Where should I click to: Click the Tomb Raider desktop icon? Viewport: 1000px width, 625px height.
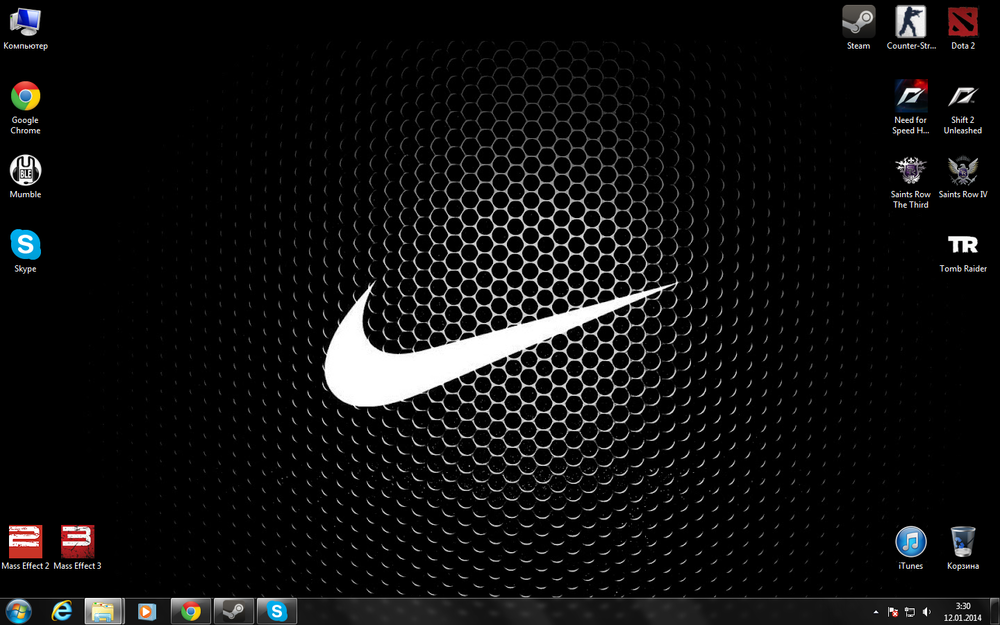pyautogui.click(x=962, y=246)
